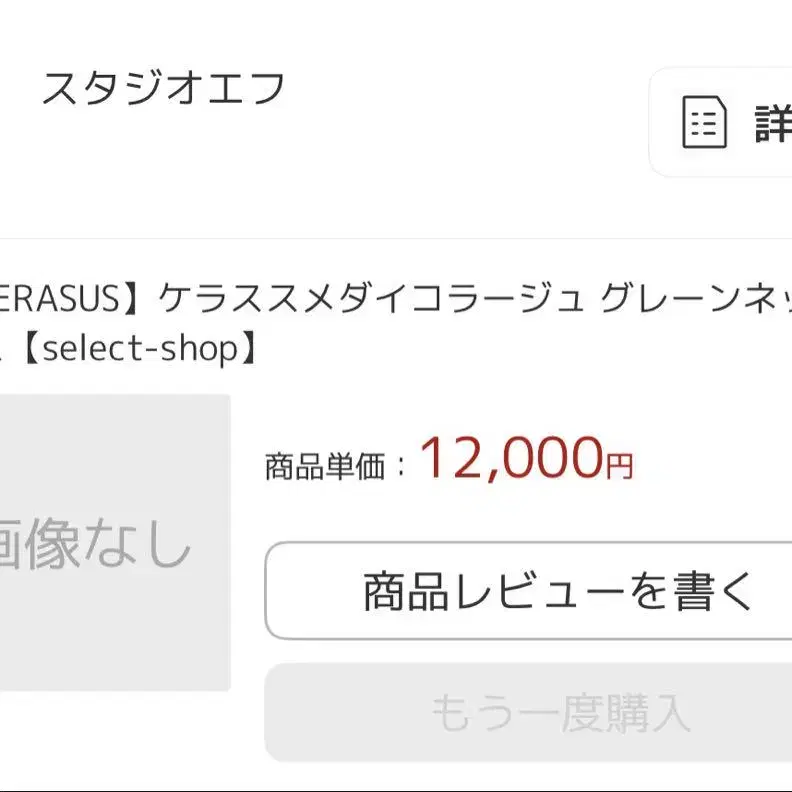Open the スタジオエフ shop page
The height and width of the screenshot is (792, 792).
[x=164, y=88]
